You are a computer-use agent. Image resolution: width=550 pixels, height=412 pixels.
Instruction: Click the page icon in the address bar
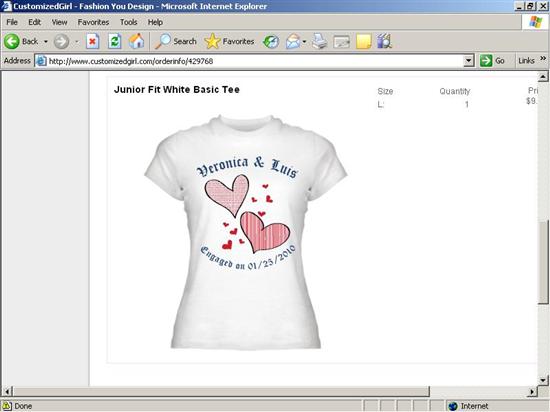coord(41,61)
